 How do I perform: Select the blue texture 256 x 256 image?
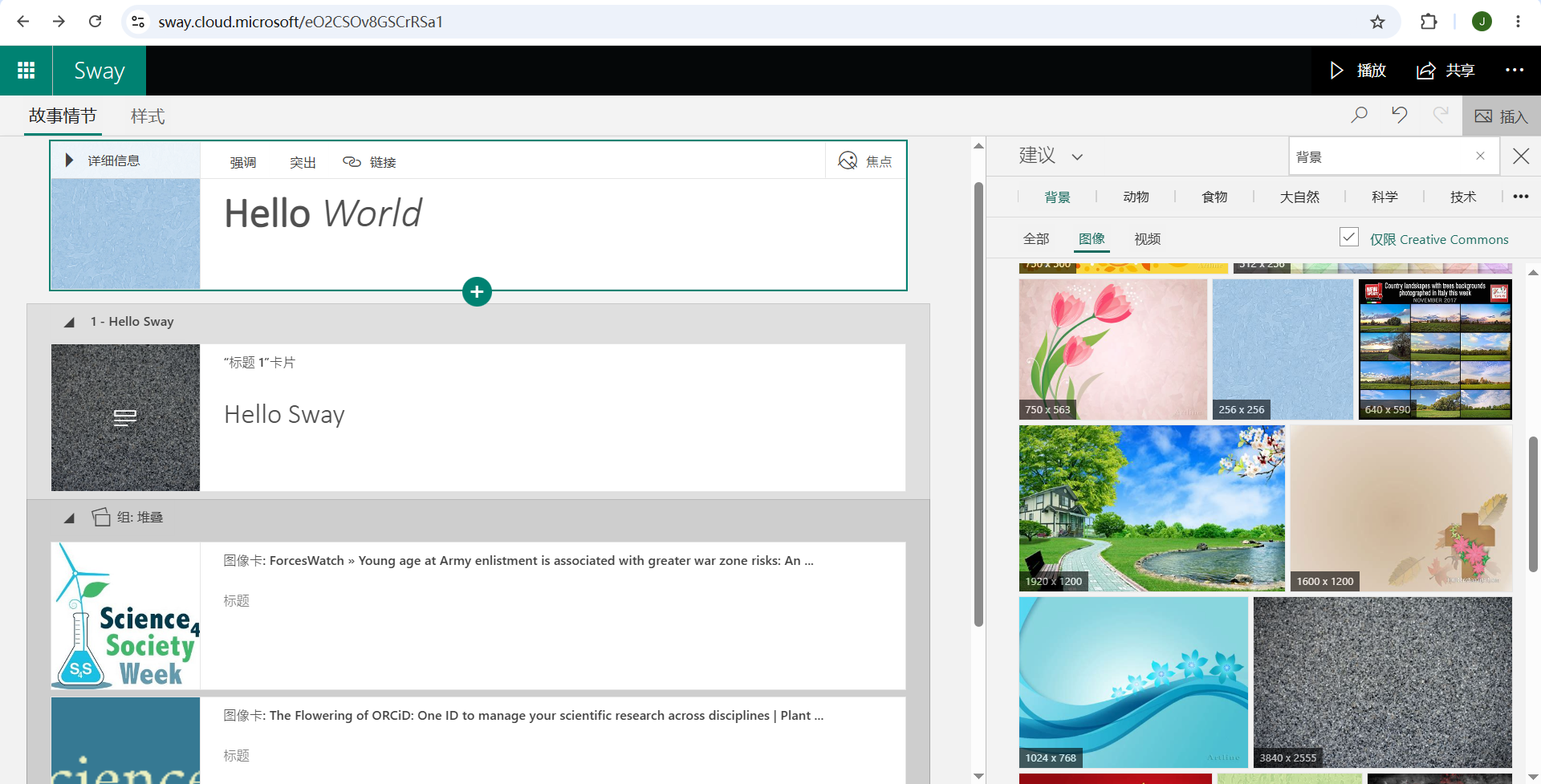pyautogui.click(x=1283, y=349)
